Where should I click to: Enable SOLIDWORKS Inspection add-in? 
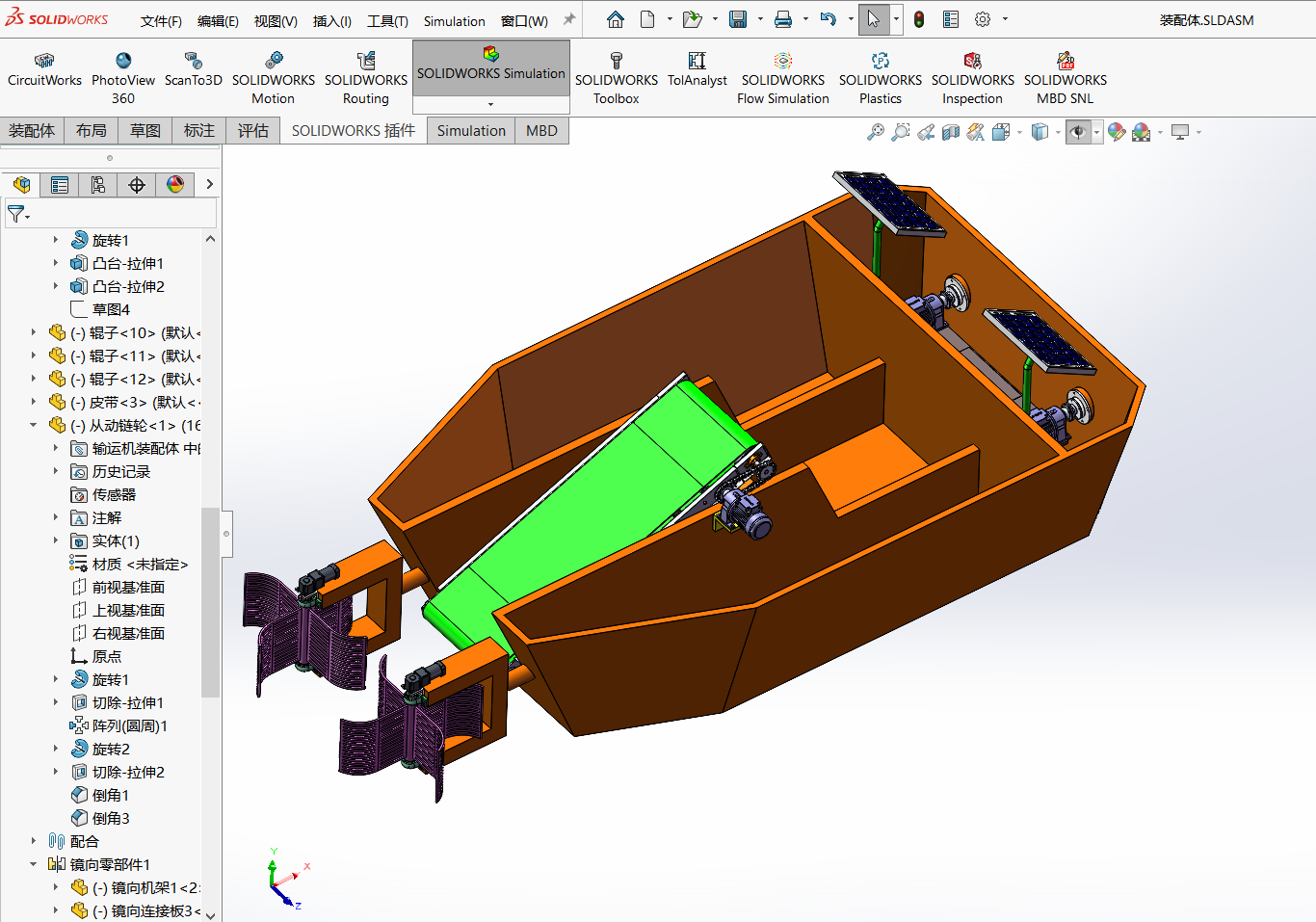[x=973, y=79]
